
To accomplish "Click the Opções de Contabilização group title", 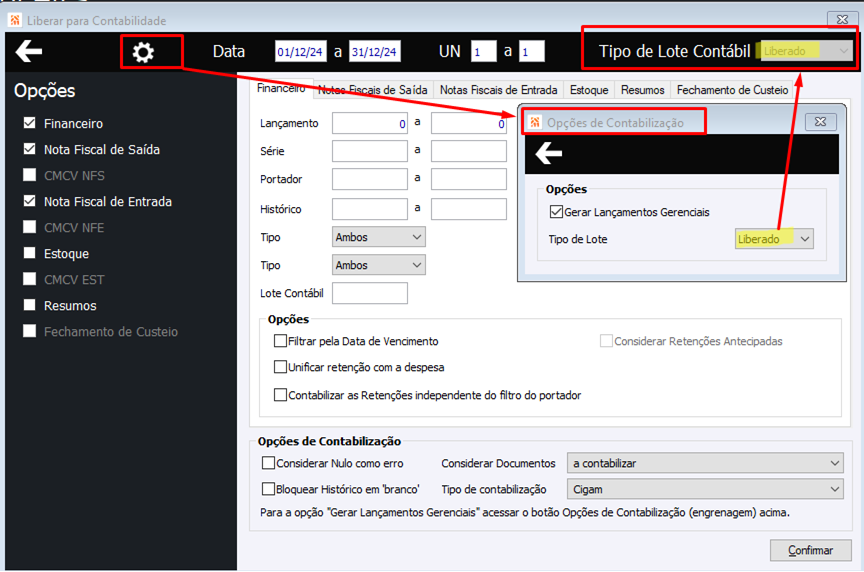I will coord(329,441).
